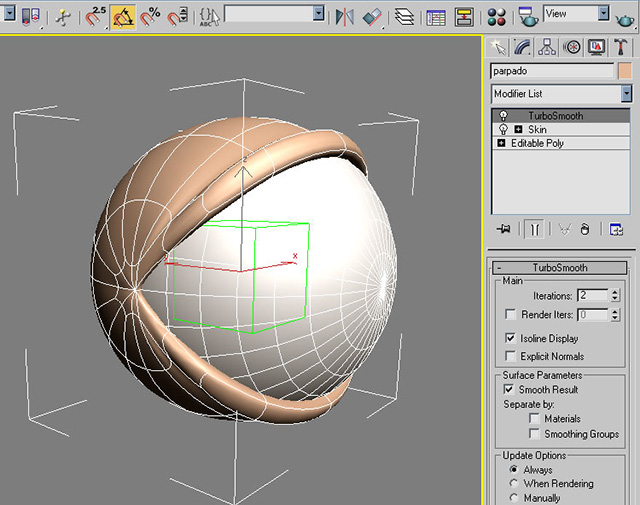The image size is (640, 505).
Task: Toggle the TurboSmooth lightbulb visibility
Action: (x=503, y=116)
